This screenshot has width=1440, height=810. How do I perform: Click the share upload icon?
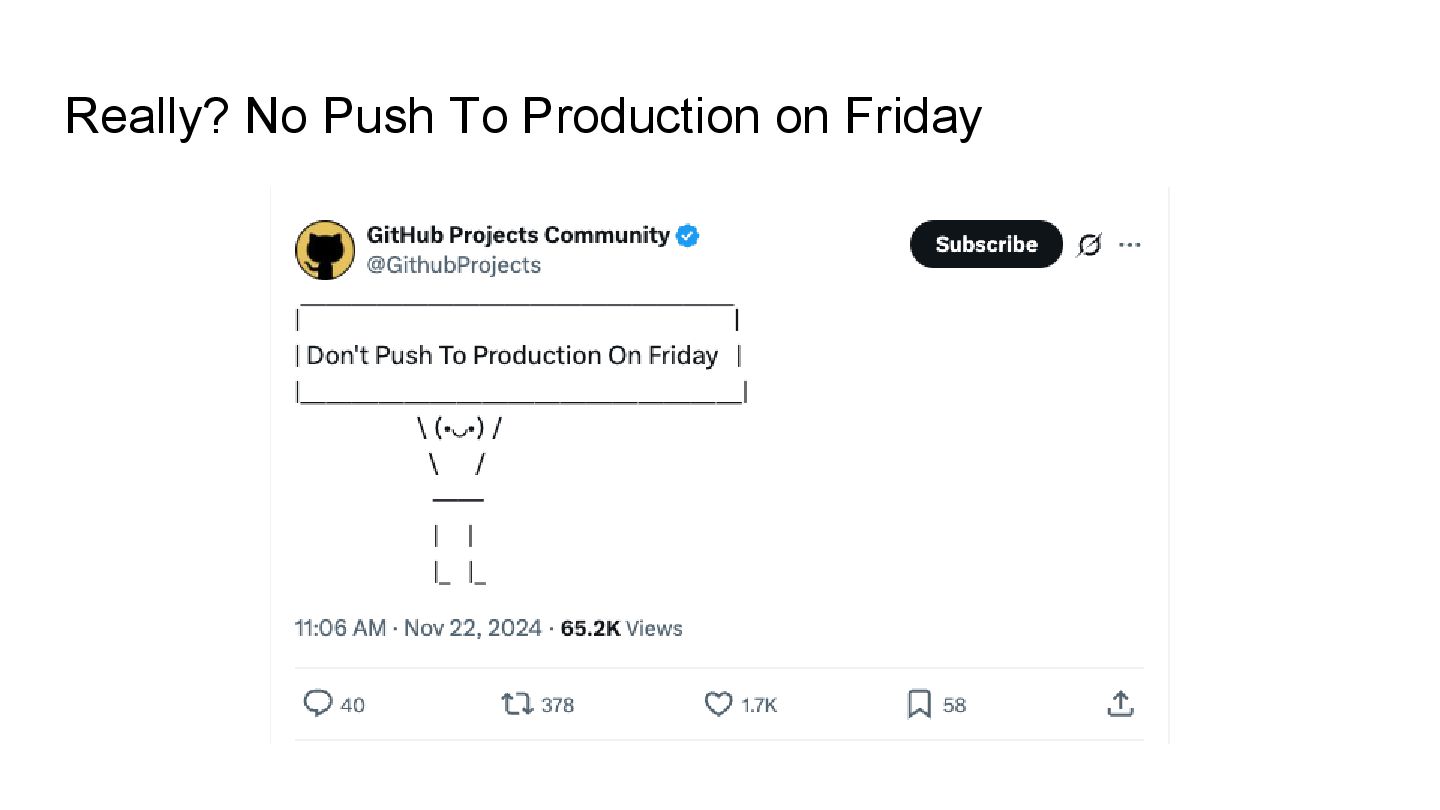[x=1120, y=704]
